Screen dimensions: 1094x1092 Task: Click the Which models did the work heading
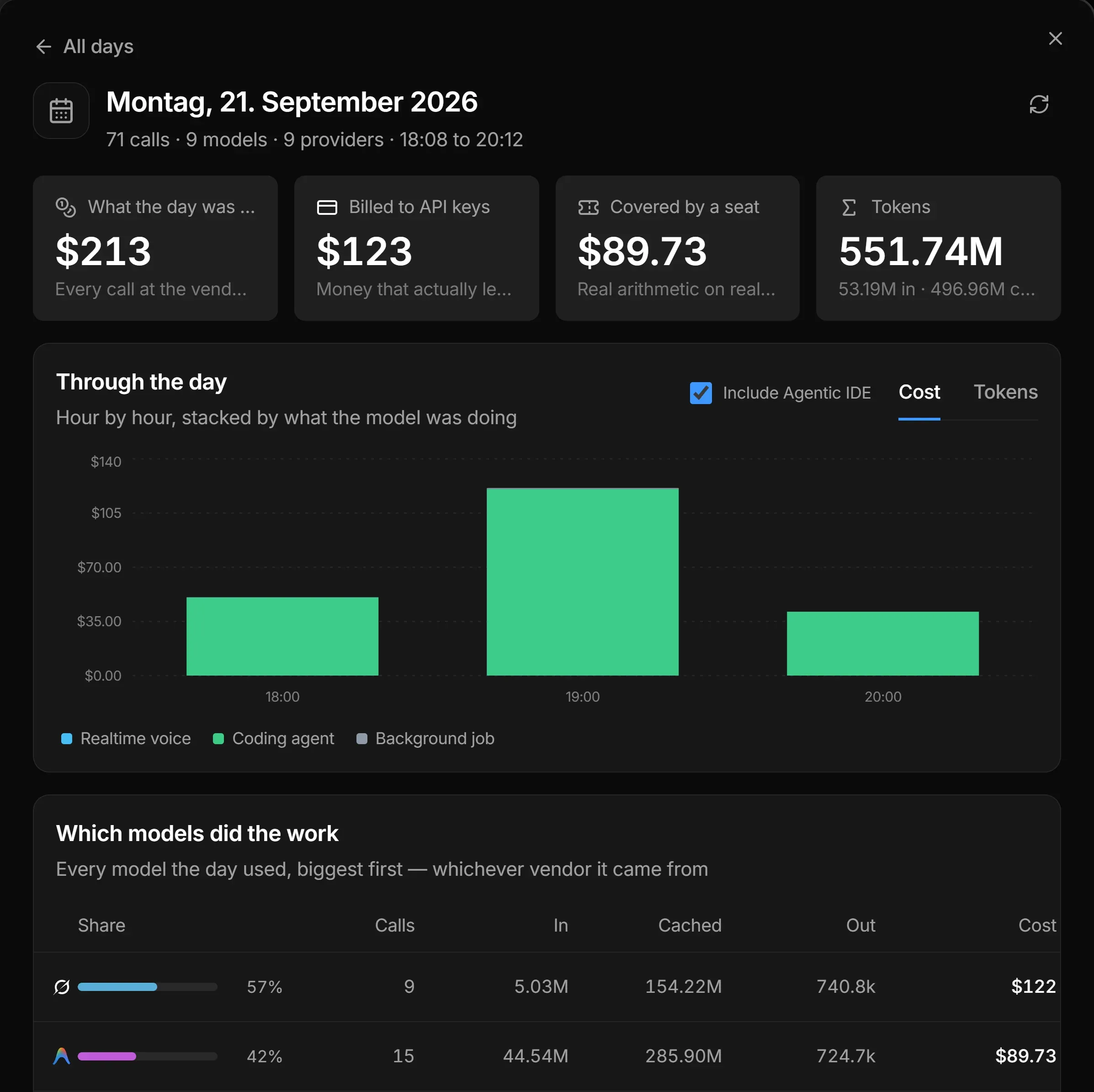coord(197,834)
